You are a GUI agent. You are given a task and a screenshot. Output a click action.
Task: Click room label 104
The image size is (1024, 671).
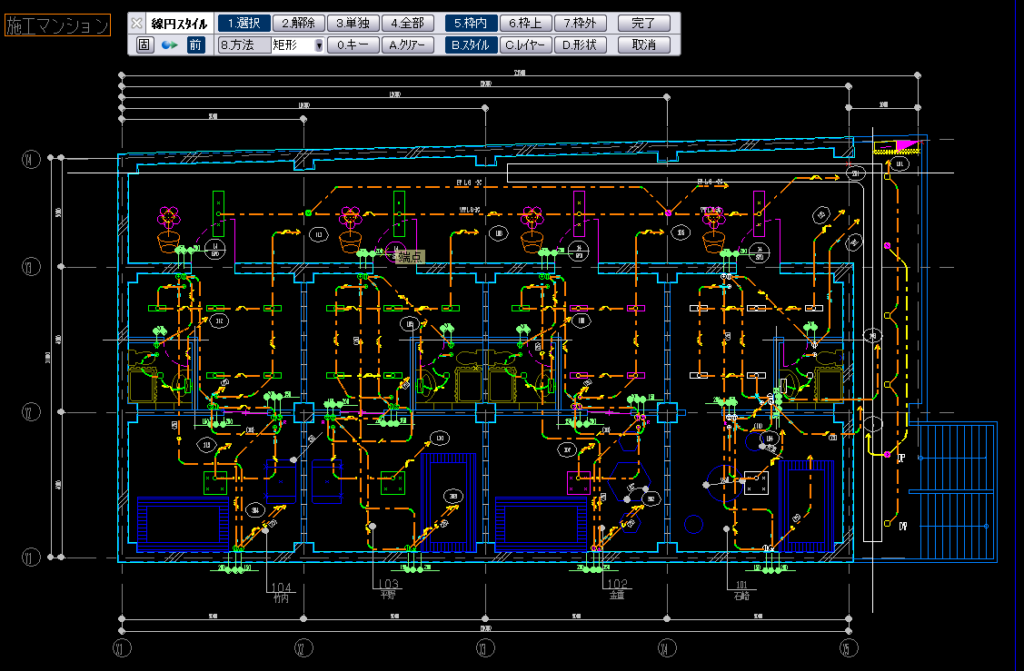[281, 588]
